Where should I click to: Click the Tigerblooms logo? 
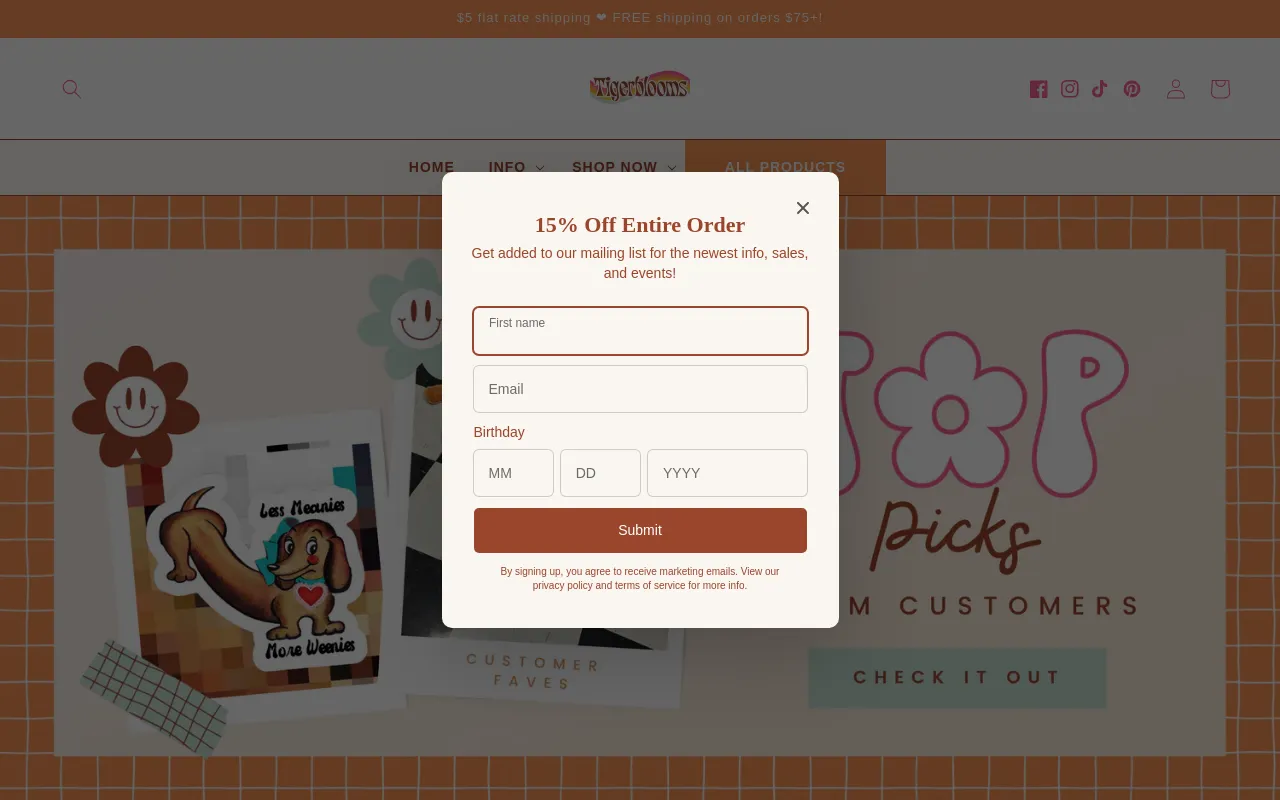[640, 88]
